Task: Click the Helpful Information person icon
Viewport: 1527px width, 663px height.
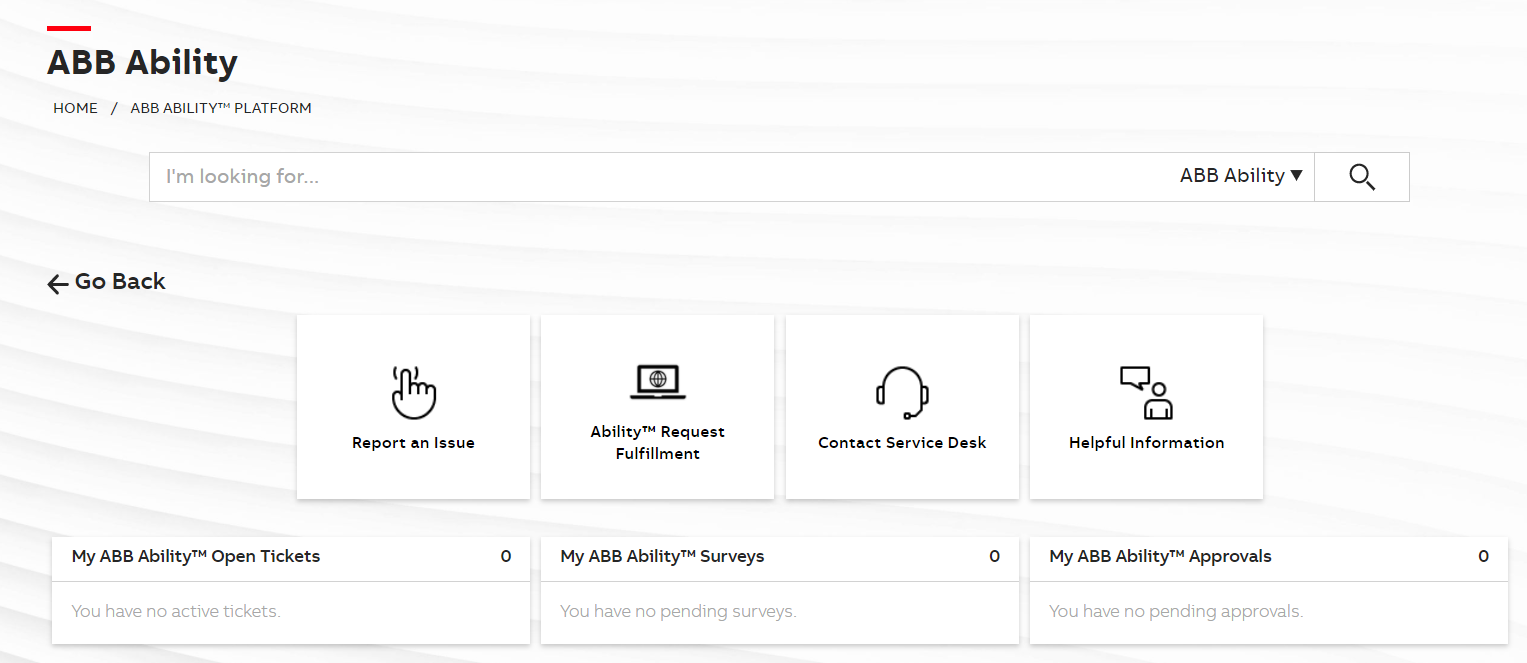Action: click(x=1146, y=392)
